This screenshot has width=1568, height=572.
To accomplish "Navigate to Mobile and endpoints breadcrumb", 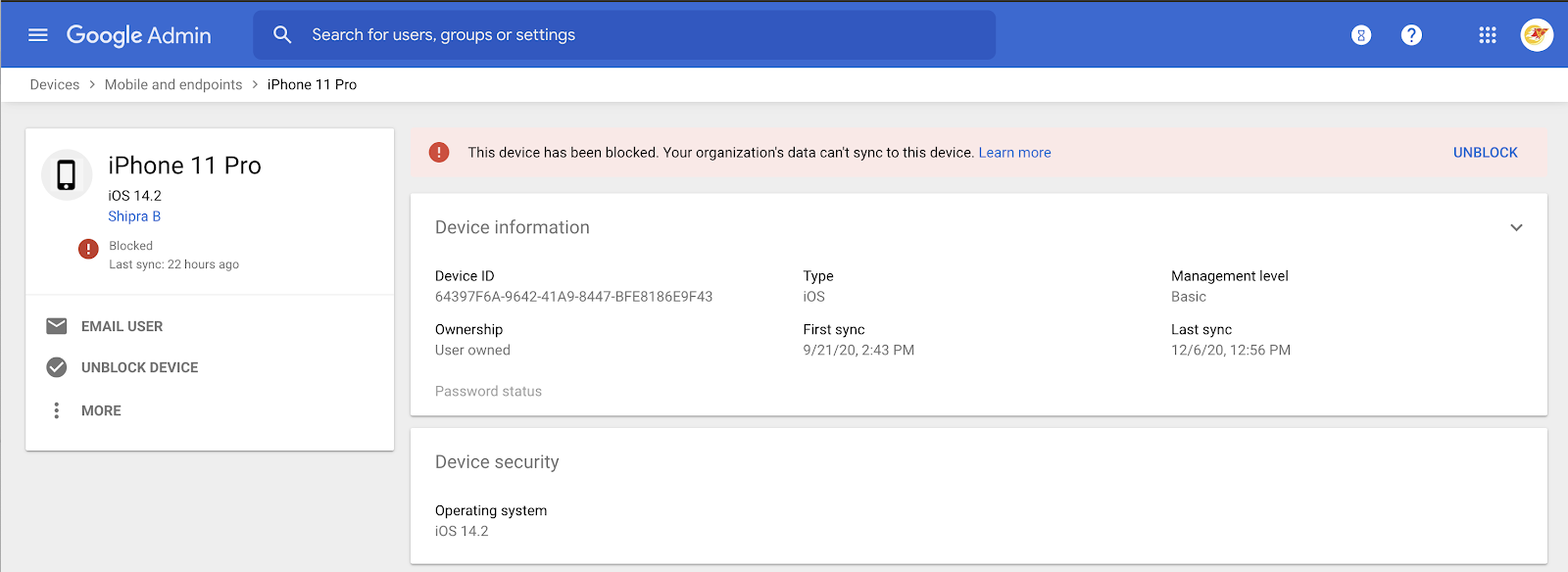I will (173, 85).
